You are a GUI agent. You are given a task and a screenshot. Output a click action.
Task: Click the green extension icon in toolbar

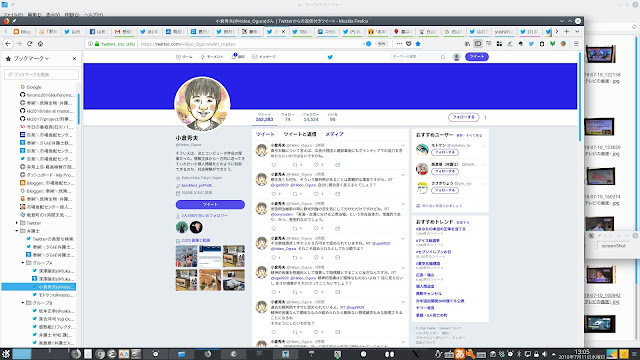tap(552, 44)
